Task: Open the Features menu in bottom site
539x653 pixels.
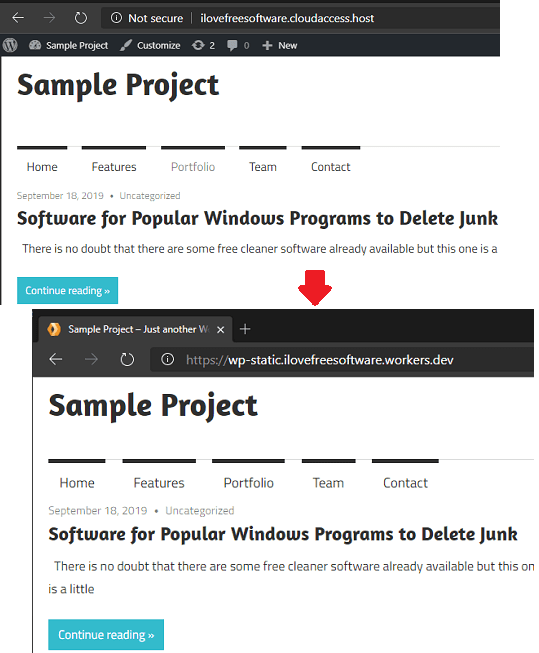Action: point(159,483)
